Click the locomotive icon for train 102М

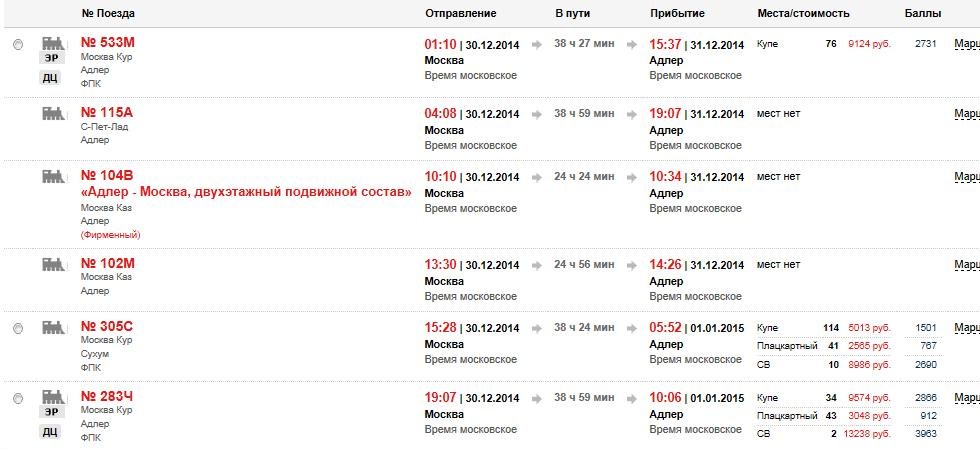[x=52, y=264]
